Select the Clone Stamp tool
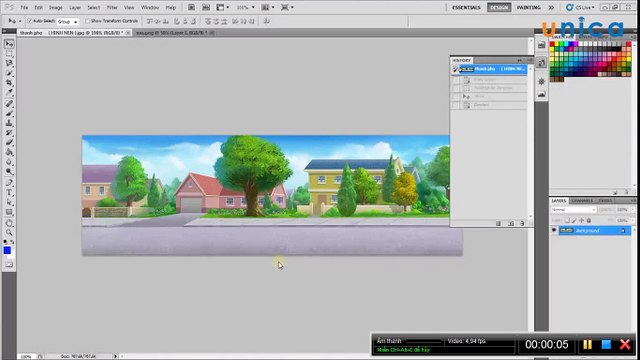This screenshot has width=640, height=360. coord(9,123)
